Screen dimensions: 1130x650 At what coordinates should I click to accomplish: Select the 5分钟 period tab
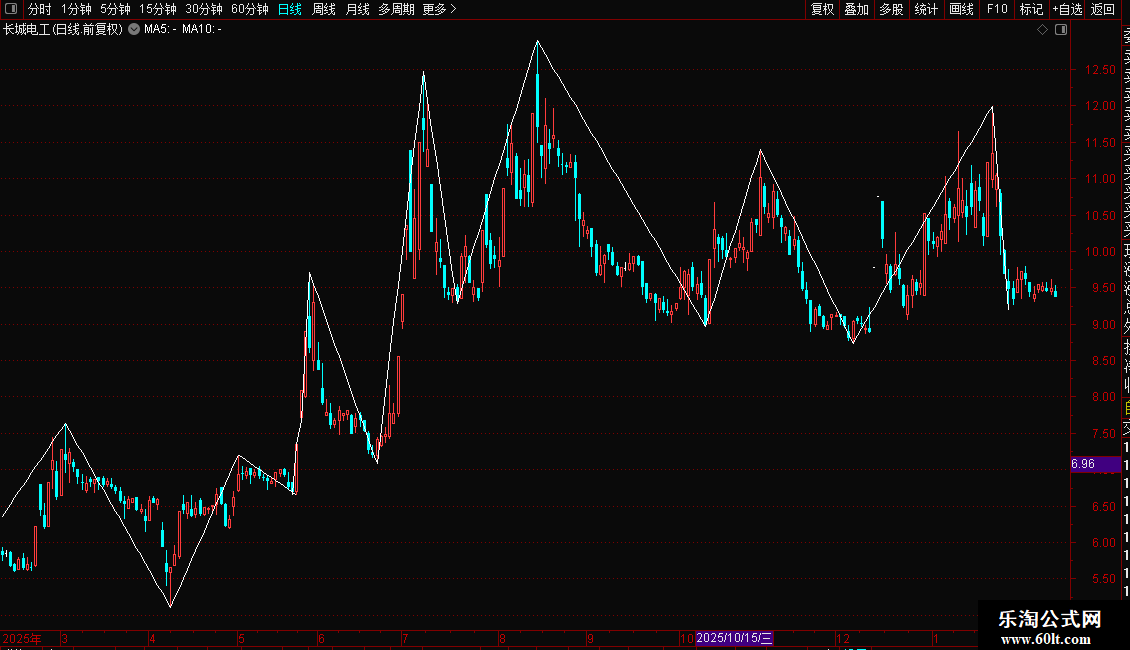tap(115, 9)
